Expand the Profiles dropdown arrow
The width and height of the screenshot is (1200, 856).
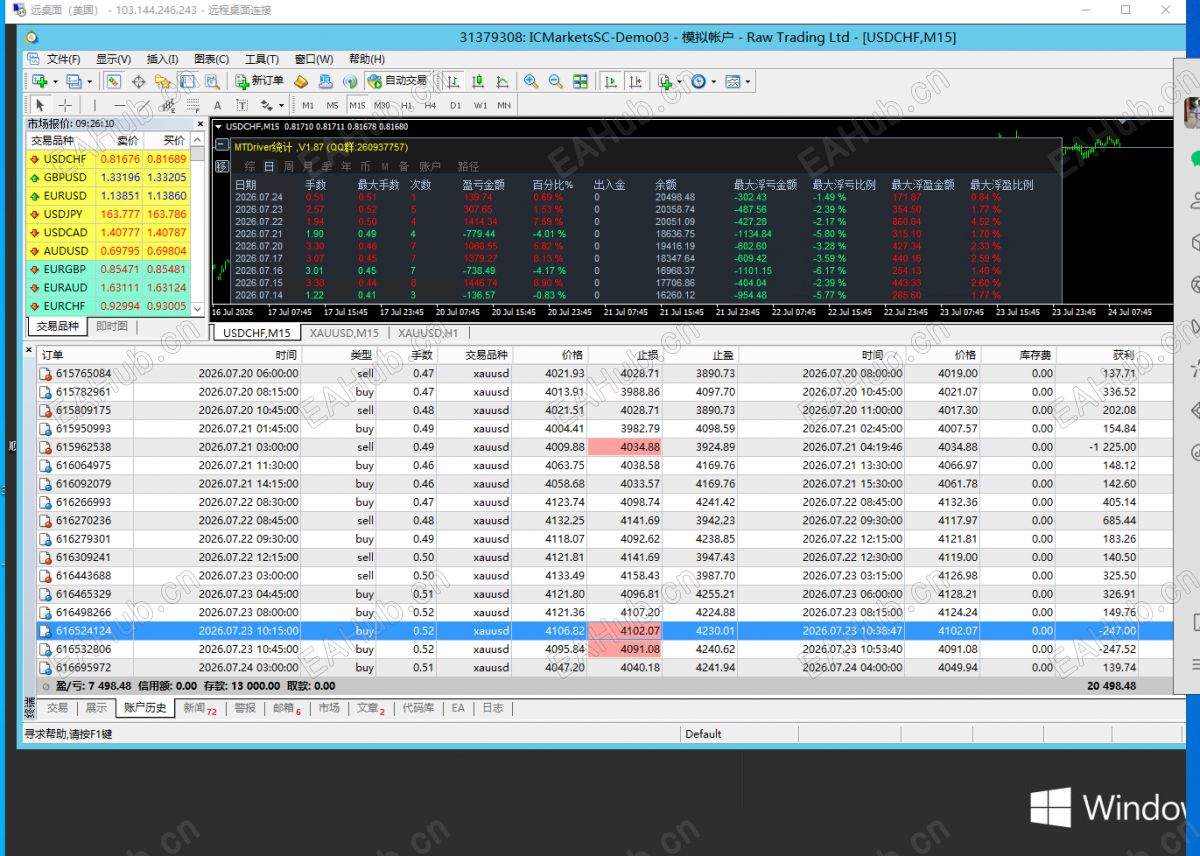click(x=89, y=82)
